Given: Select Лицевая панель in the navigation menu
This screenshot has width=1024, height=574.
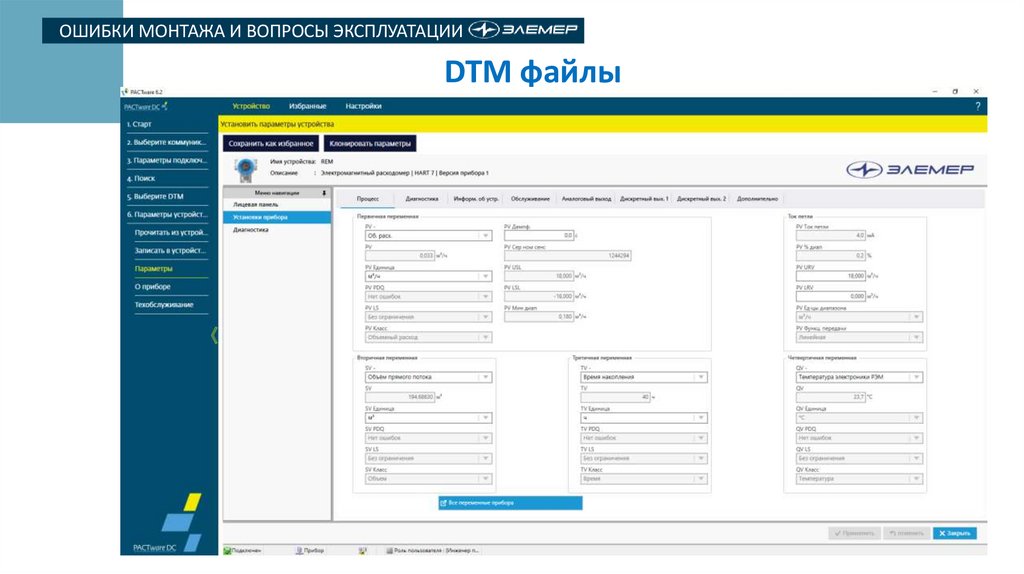Looking at the screenshot, I should pyautogui.click(x=257, y=204).
